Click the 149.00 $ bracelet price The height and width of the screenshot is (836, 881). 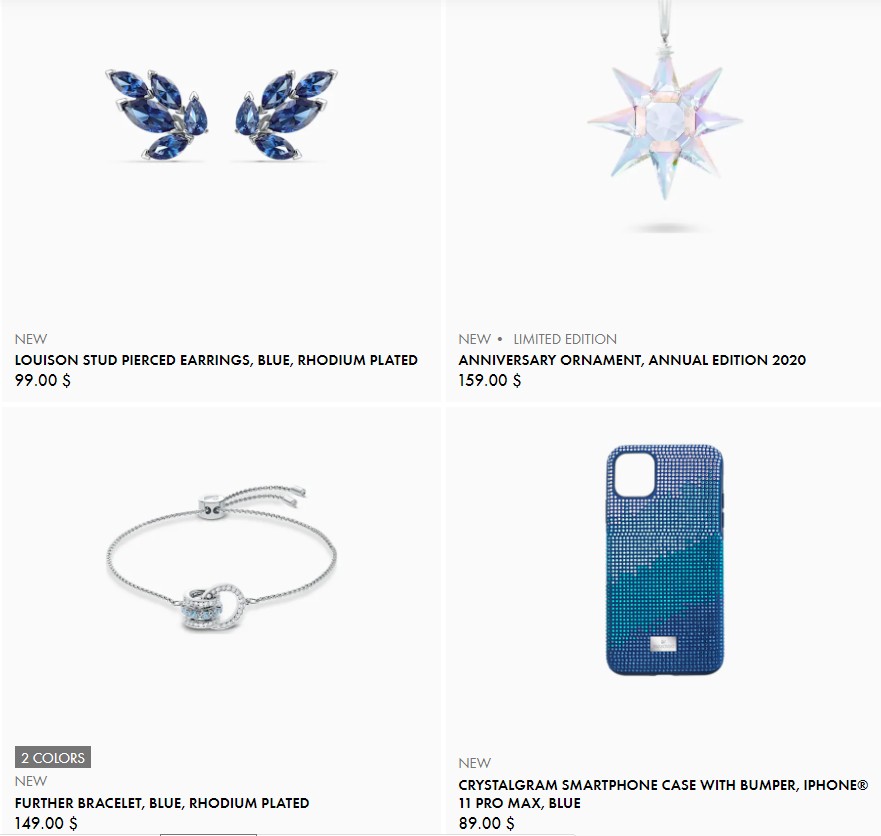coord(46,823)
